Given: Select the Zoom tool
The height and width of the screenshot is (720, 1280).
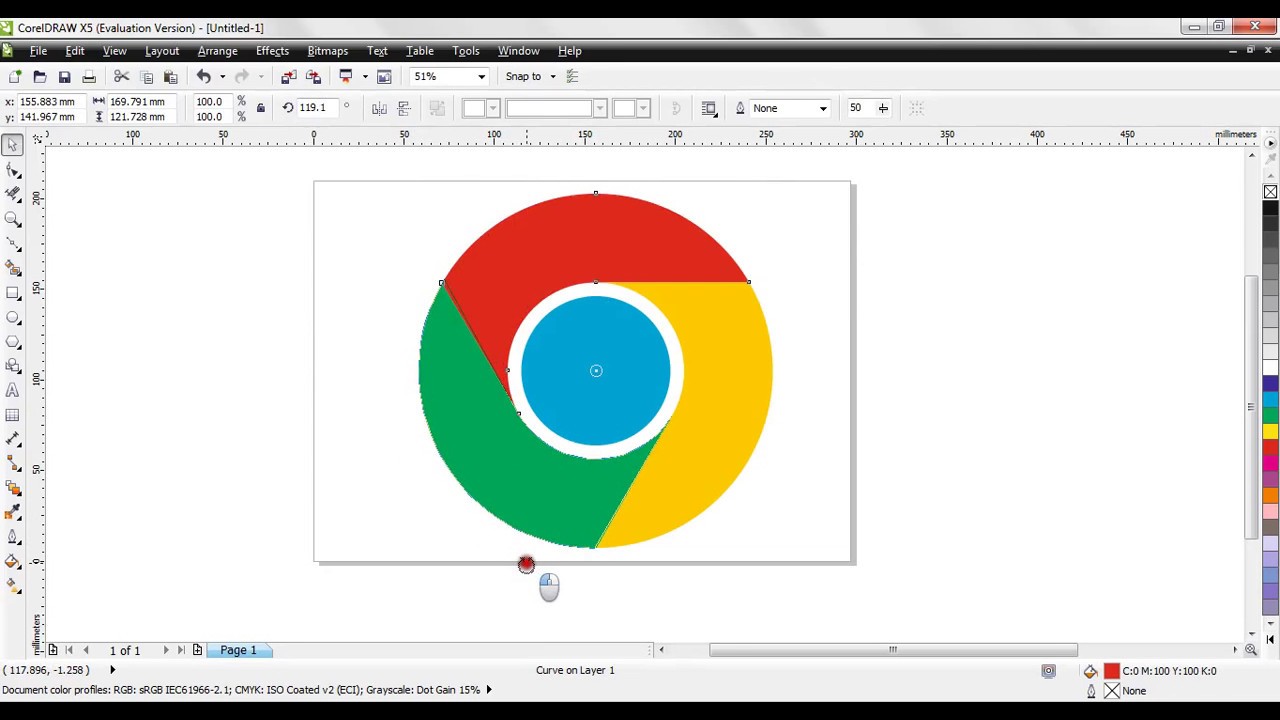Looking at the screenshot, I should (x=13, y=220).
